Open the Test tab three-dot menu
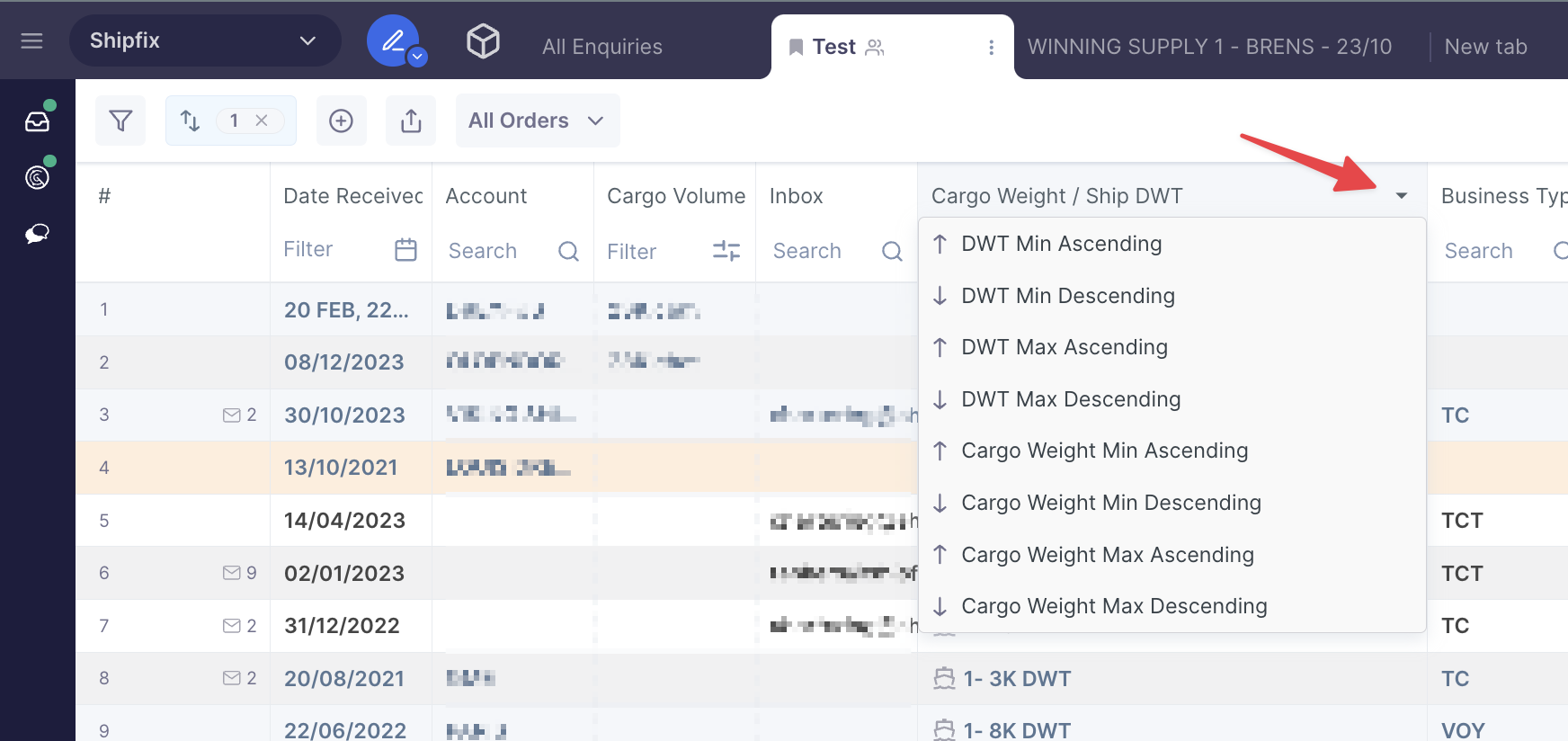 991,47
